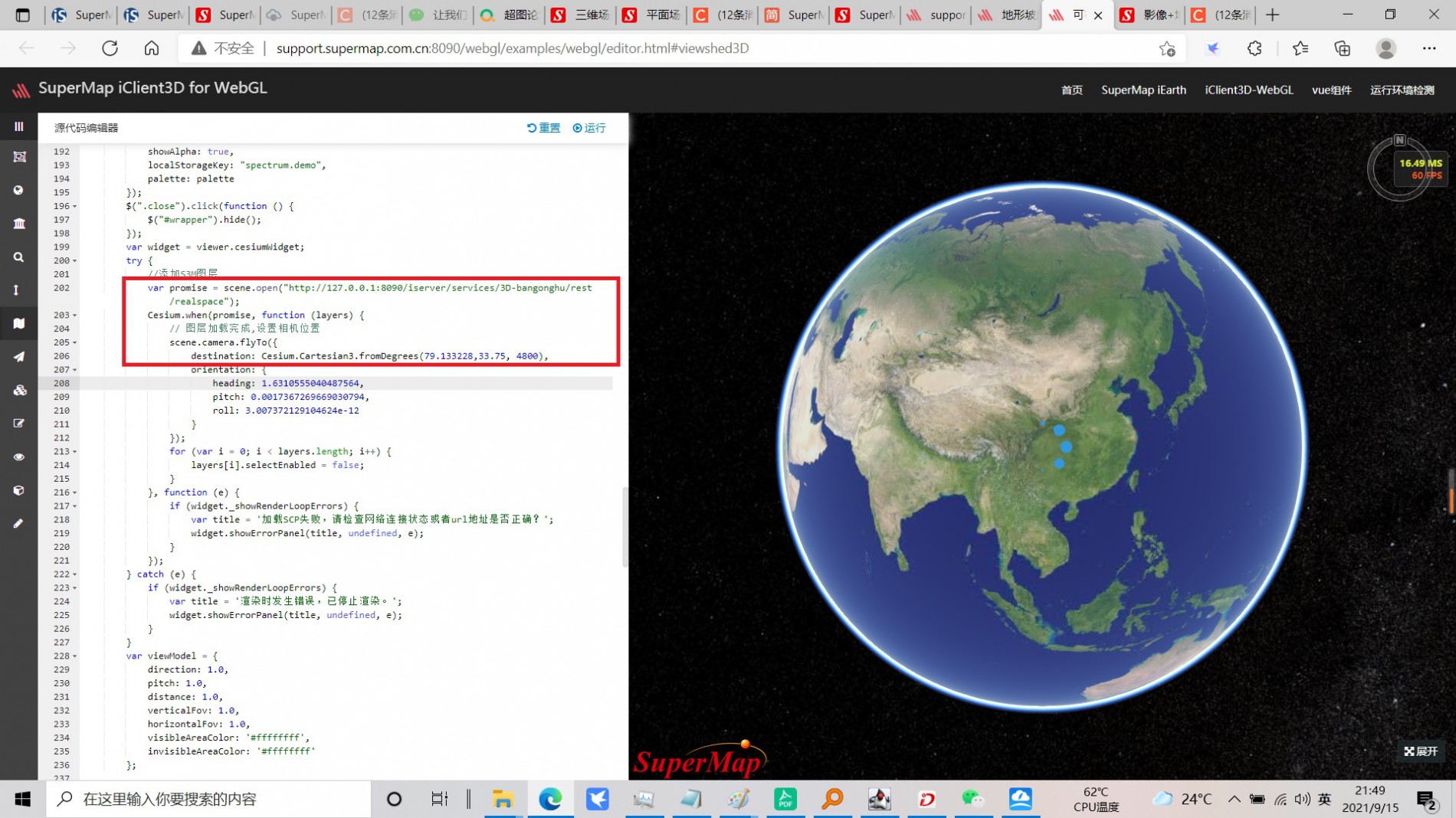Open the globe category in left sidebar
1456x818 pixels.
pyautogui.click(x=18, y=190)
